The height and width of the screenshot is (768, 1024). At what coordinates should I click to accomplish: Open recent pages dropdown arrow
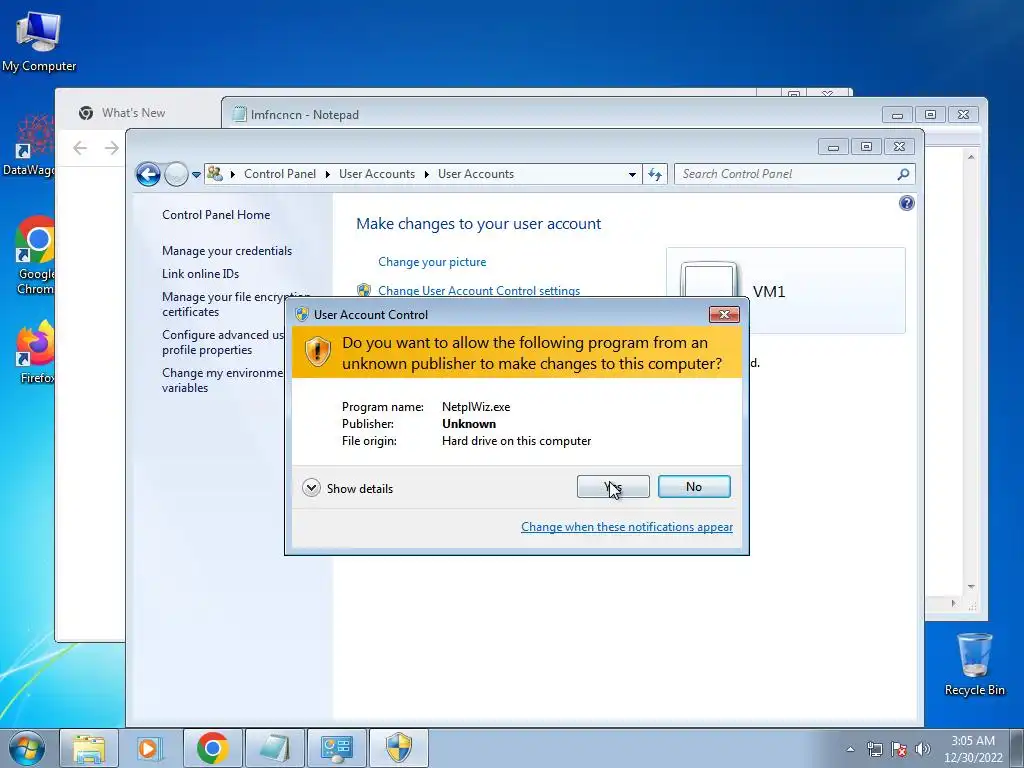point(196,175)
